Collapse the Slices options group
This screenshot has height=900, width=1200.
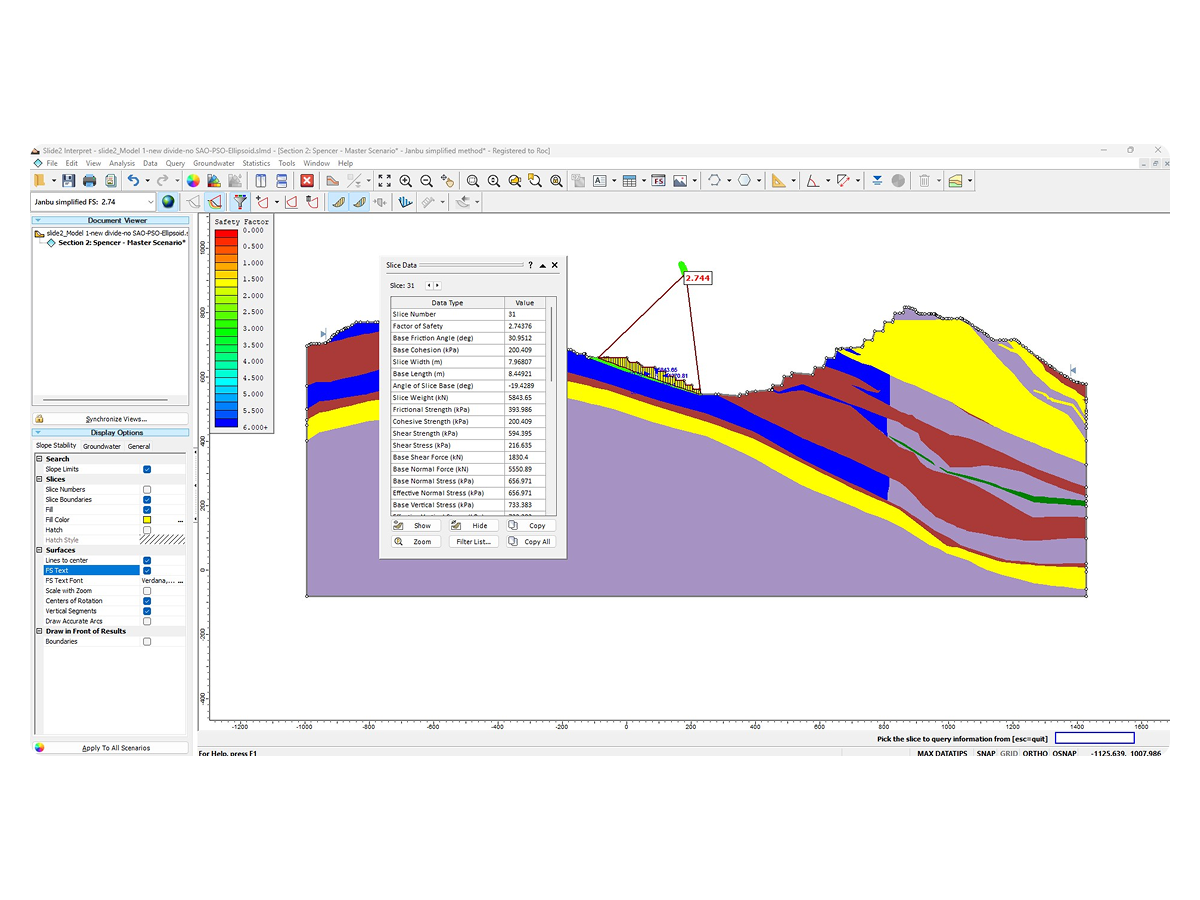39,479
